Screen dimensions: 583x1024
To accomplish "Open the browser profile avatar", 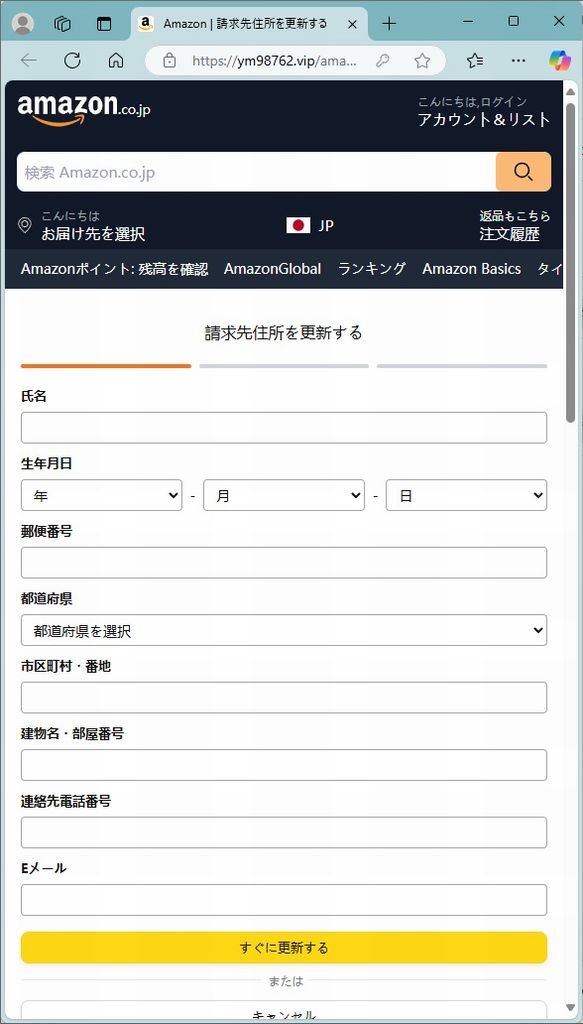I will 23,24.
